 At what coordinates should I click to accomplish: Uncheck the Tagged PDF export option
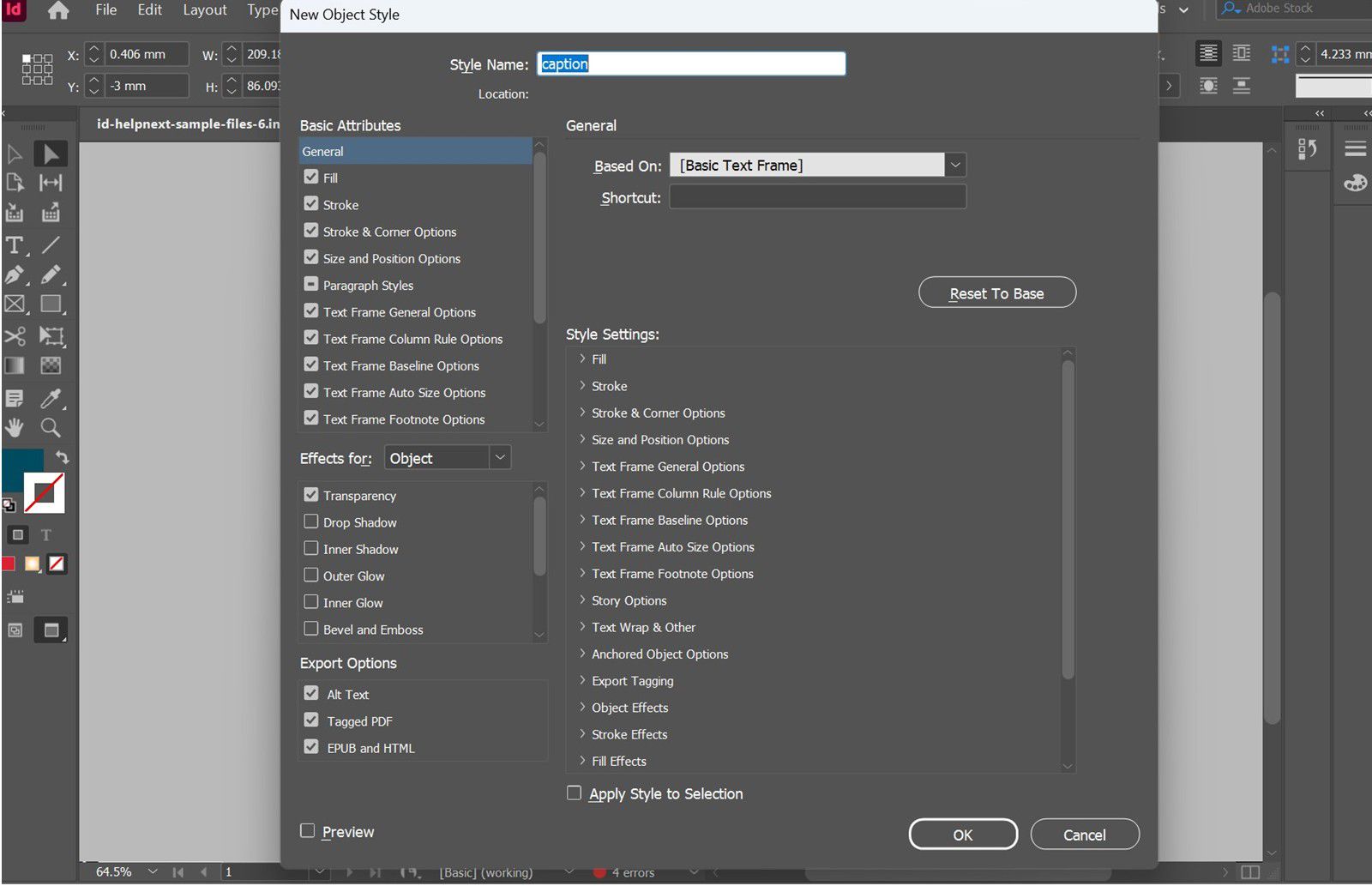(311, 720)
